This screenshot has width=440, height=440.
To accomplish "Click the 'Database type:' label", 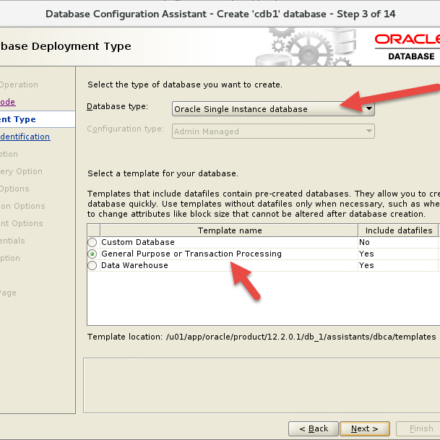I will pos(117,107).
